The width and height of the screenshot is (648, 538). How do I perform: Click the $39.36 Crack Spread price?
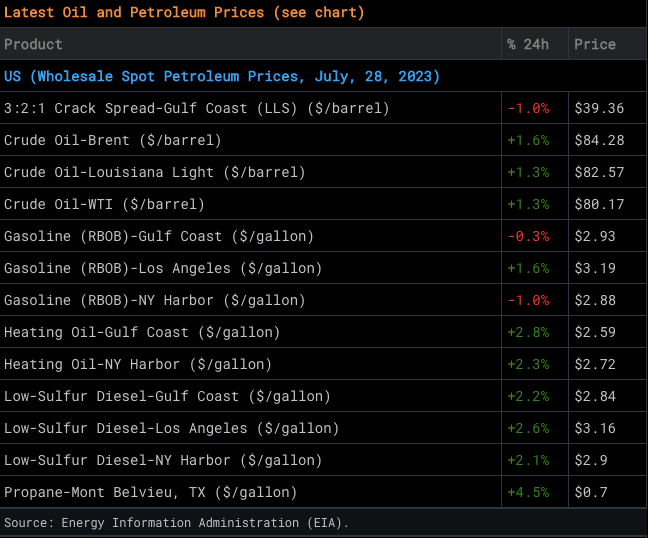point(599,108)
